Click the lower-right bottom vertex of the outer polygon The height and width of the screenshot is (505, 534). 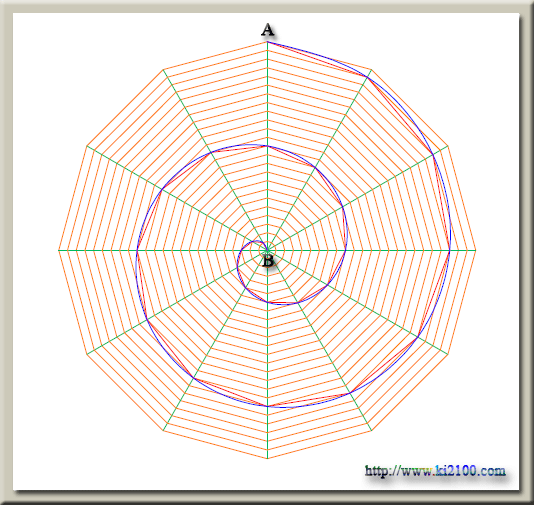(x=372, y=431)
